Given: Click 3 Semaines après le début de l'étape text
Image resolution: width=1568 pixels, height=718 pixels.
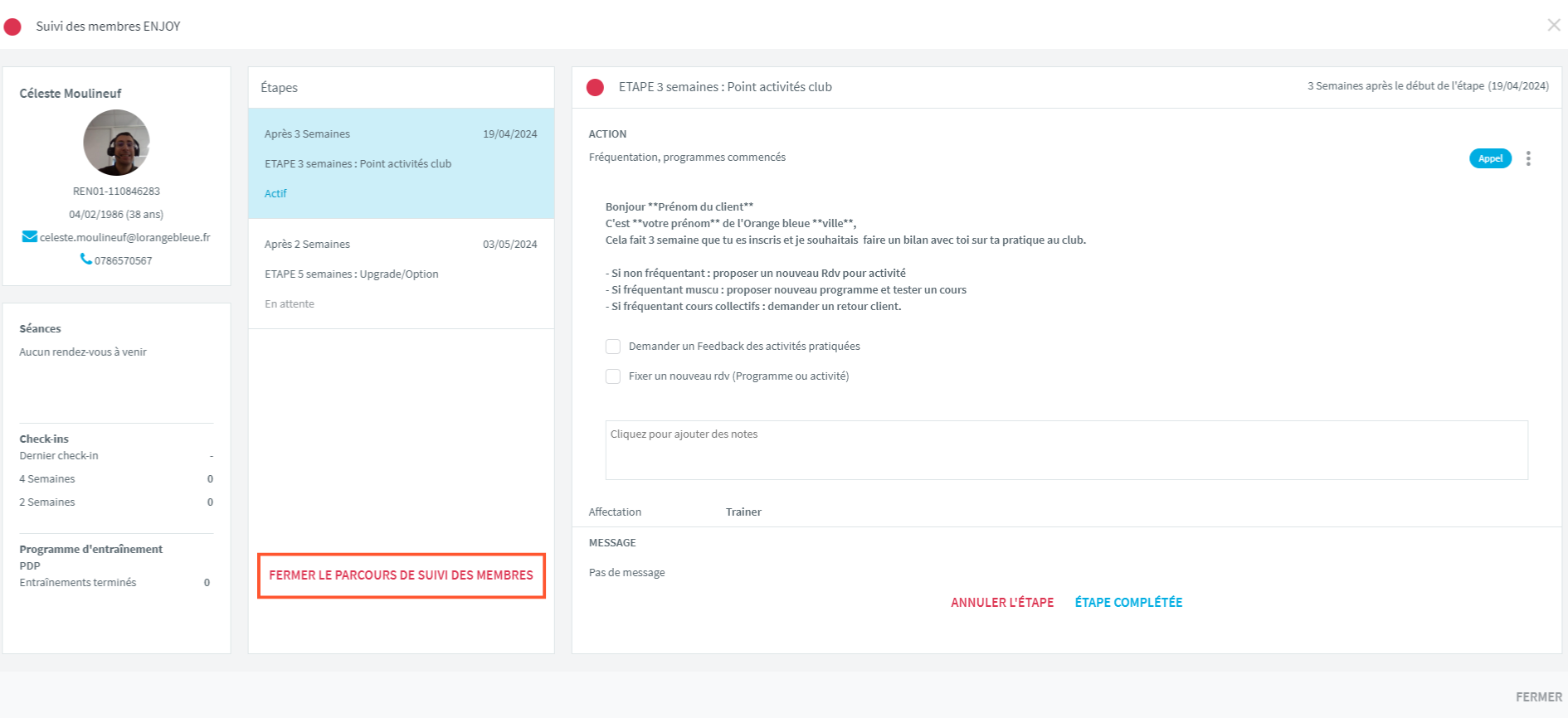Looking at the screenshot, I should (x=1428, y=86).
